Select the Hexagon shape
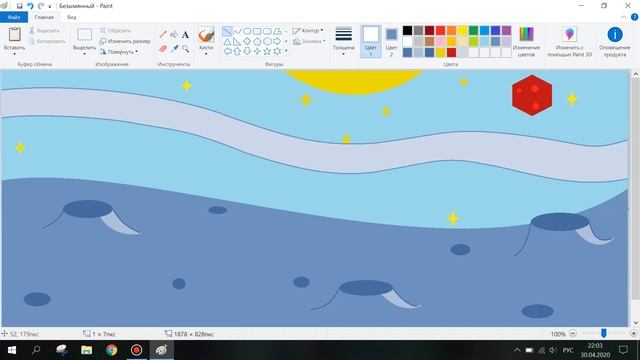 coord(267,41)
